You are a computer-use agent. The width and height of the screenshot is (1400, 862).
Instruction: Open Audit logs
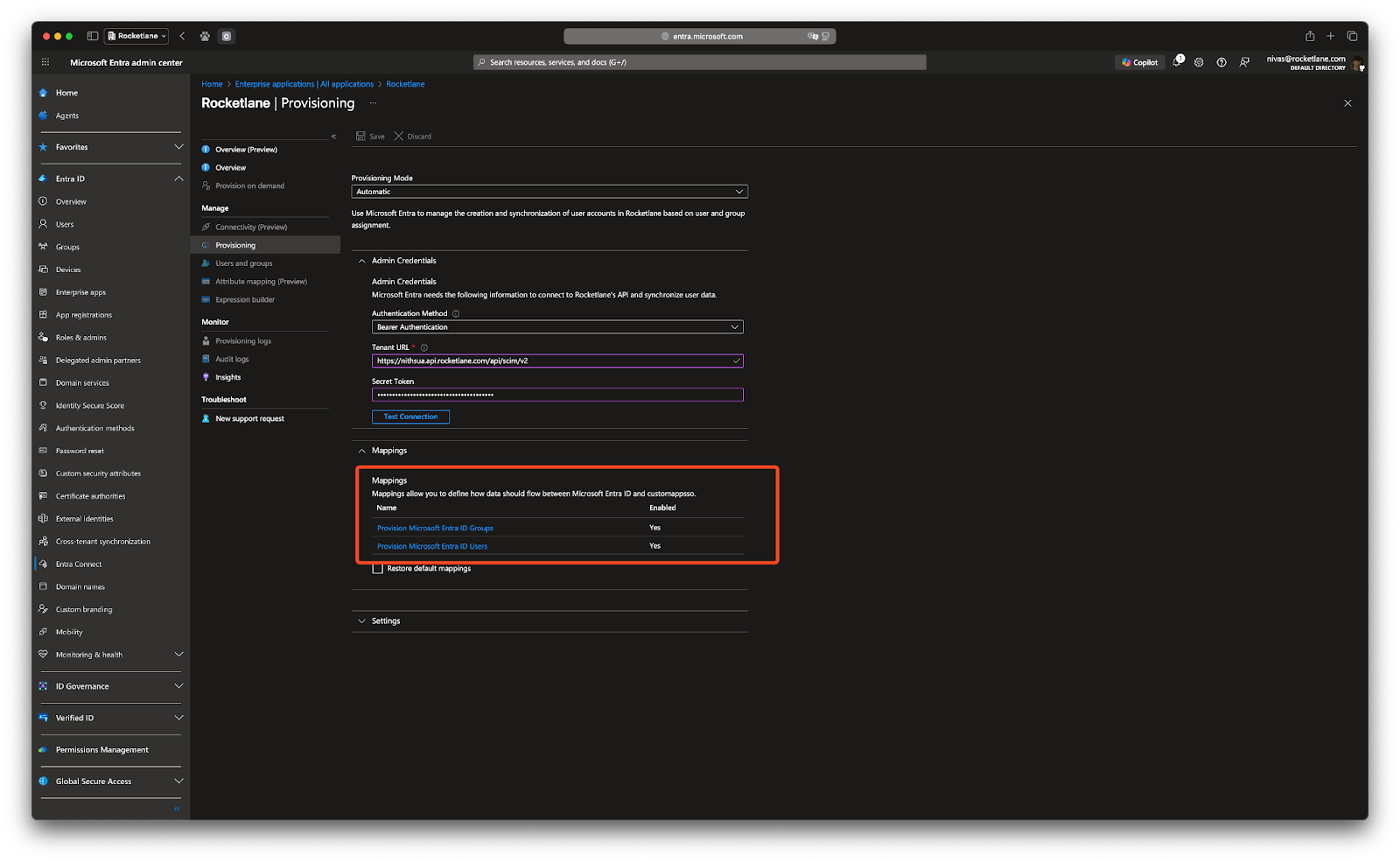(x=232, y=360)
